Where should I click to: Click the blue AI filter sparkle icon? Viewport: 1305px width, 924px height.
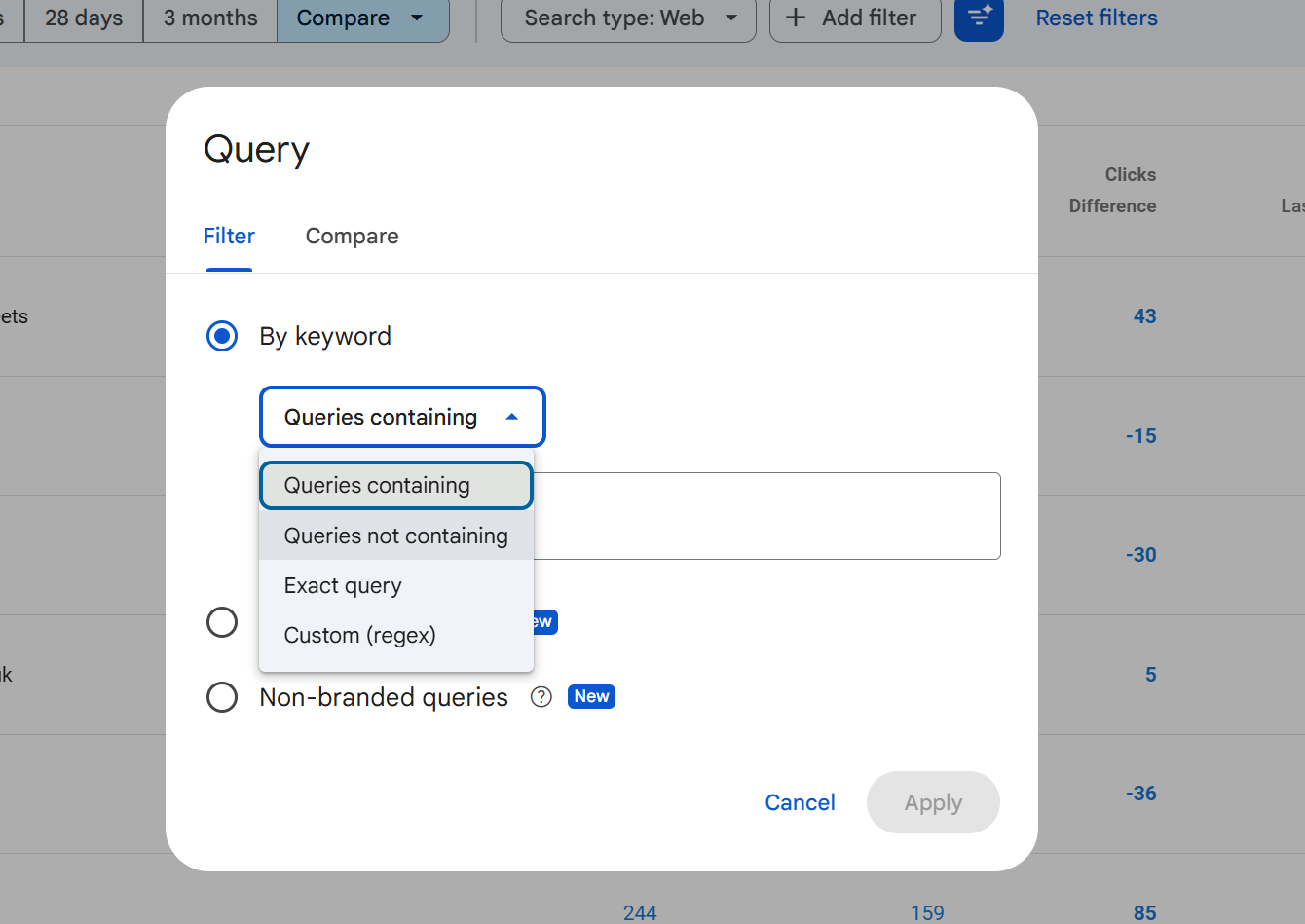979,18
